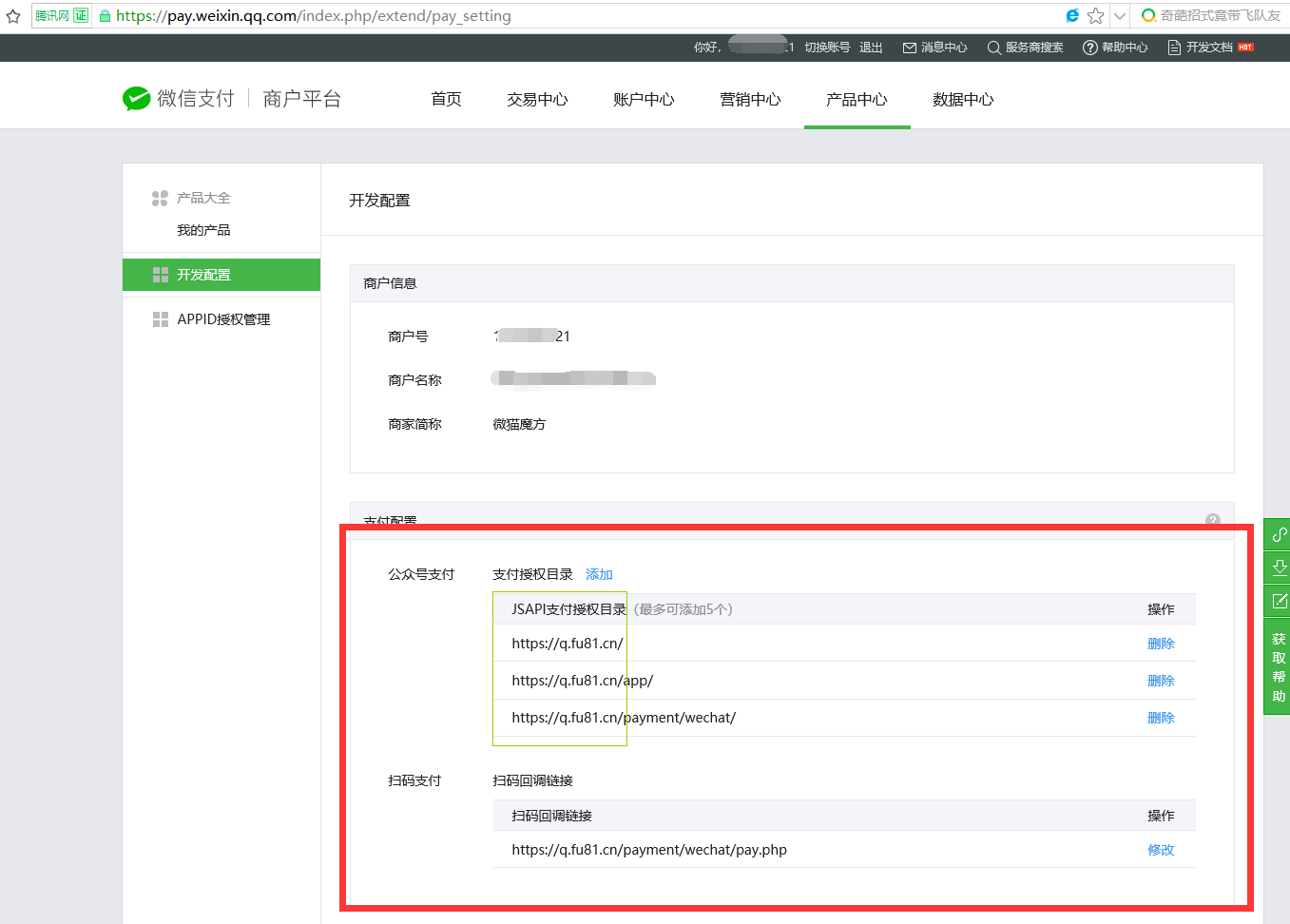Click 退出 to log out

[871, 48]
